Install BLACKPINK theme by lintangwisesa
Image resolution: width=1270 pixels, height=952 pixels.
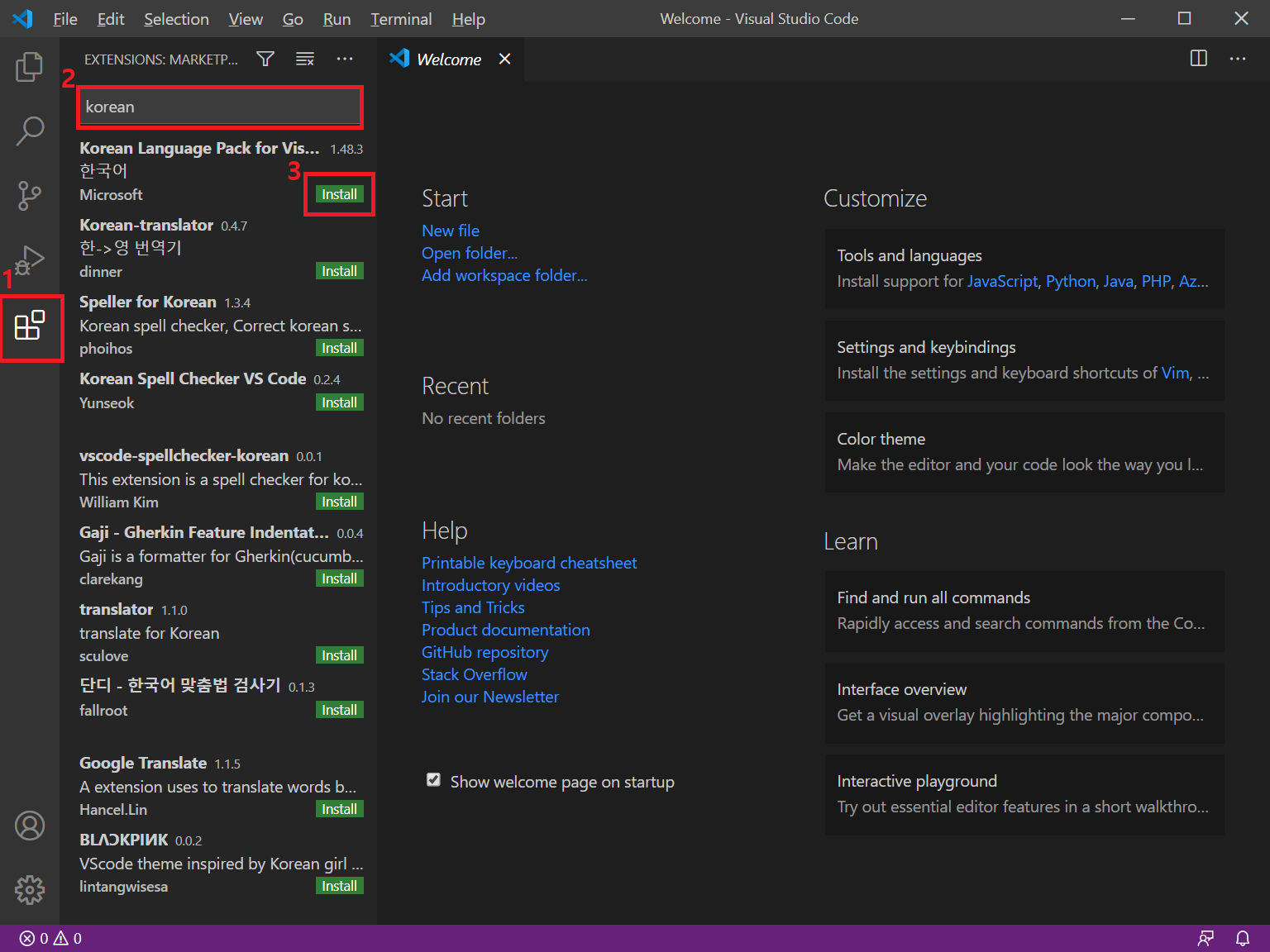[340, 886]
